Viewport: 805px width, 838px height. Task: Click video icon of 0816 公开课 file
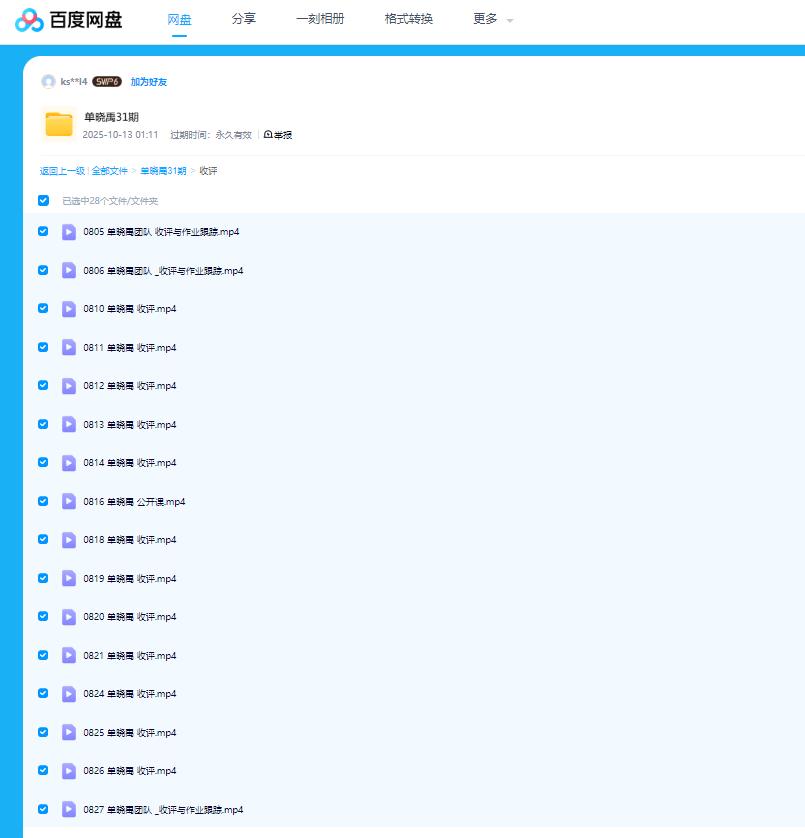pos(69,501)
